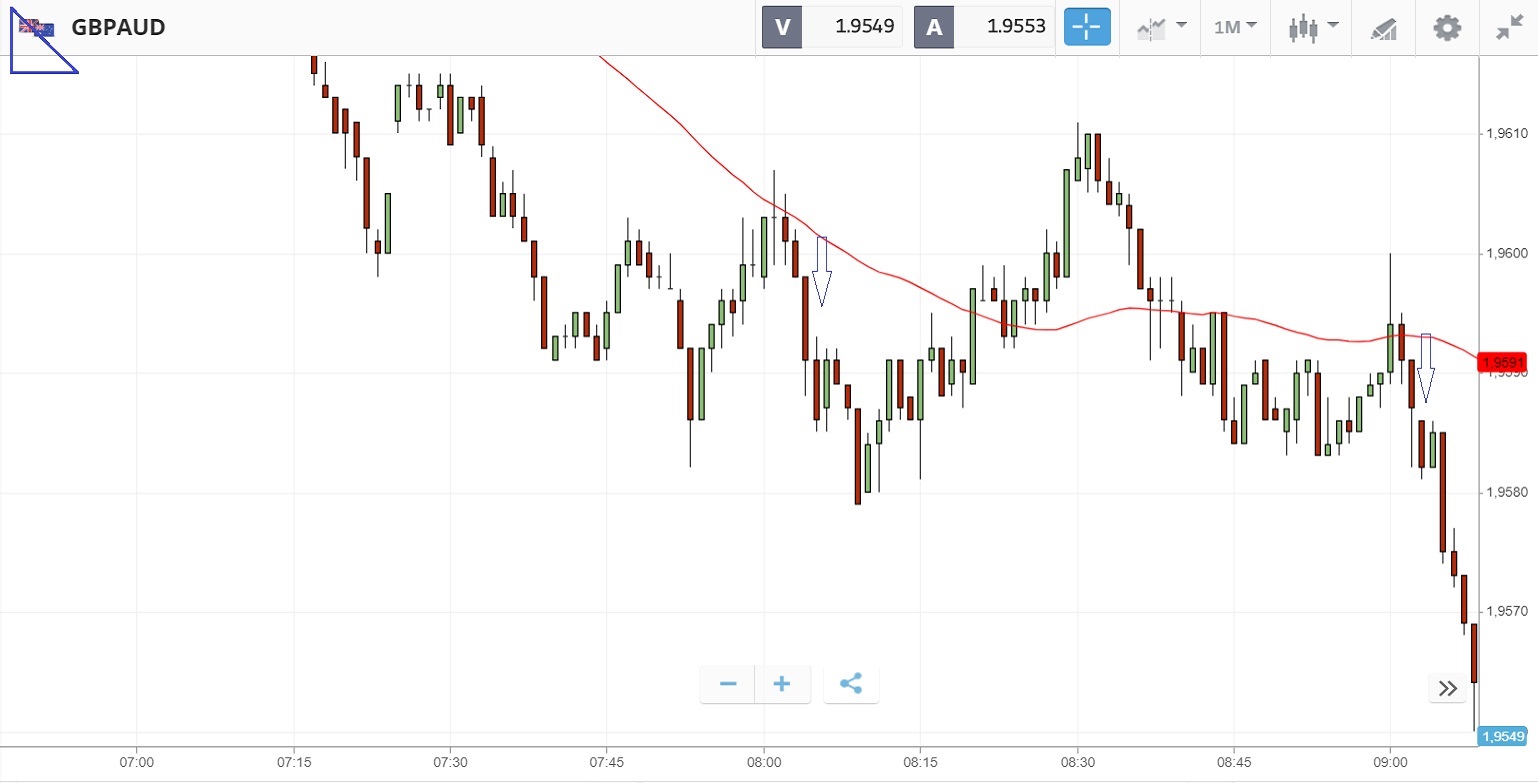Jump to latest candles with double-arrow
This screenshot has height=783, width=1538.
click(x=1447, y=688)
